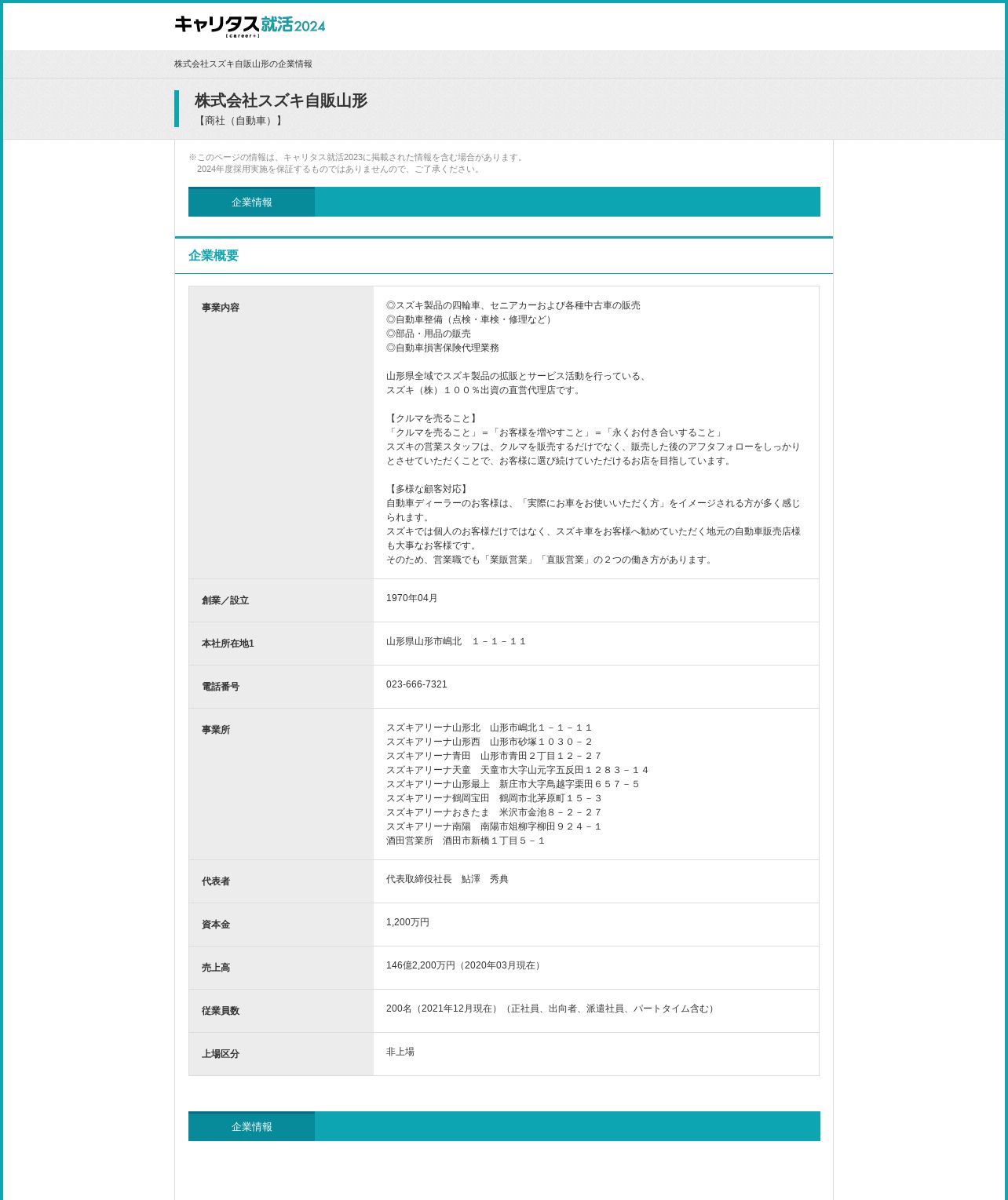This screenshot has height=1200, width=1008.
Task: Click the スズキアリーナおきたま office line
Action: [x=494, y=812]
